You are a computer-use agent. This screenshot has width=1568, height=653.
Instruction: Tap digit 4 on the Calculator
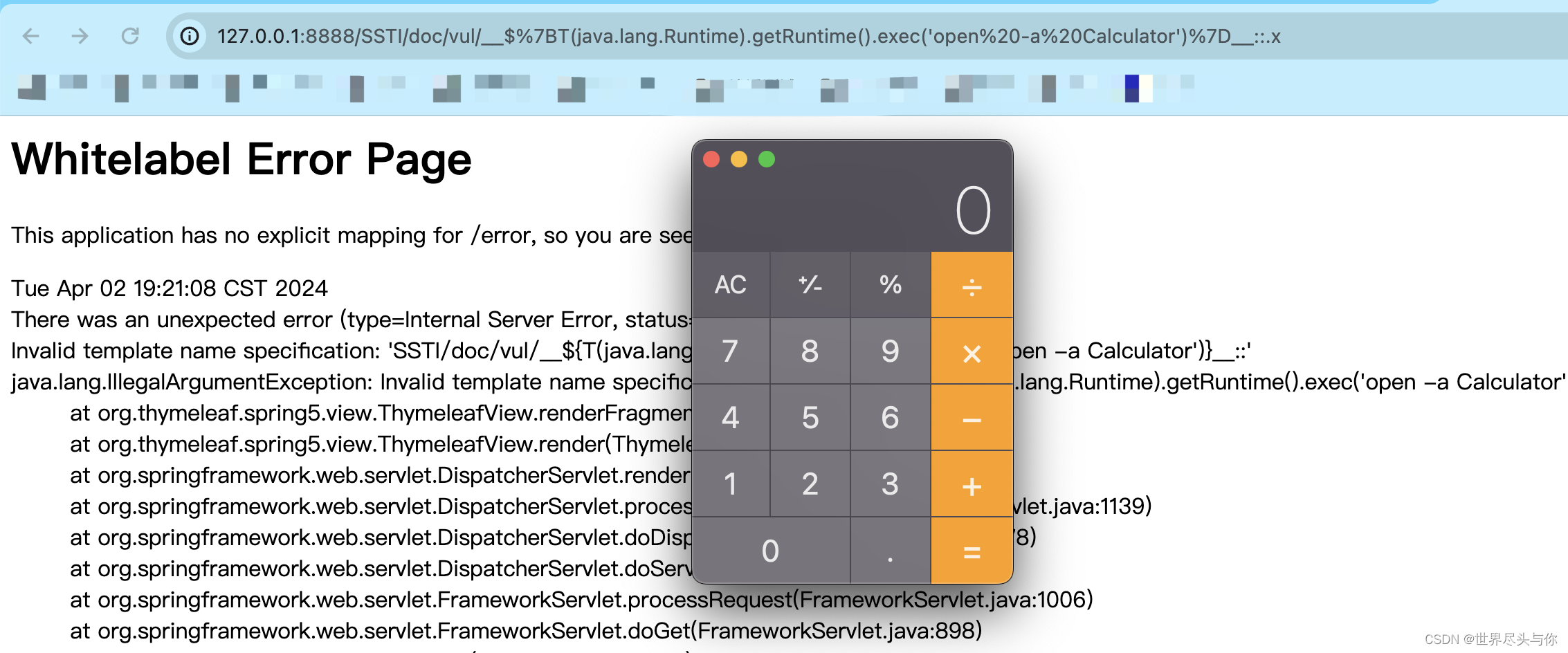coord(731,418)
